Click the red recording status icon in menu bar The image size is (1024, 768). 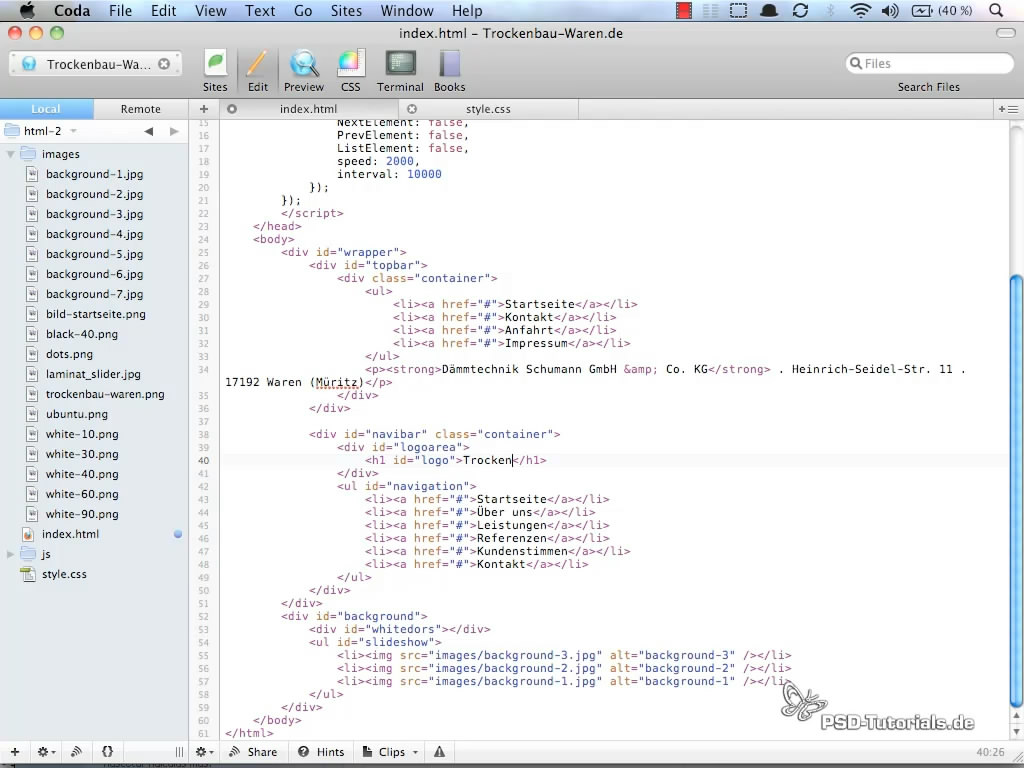coord(684,10)
